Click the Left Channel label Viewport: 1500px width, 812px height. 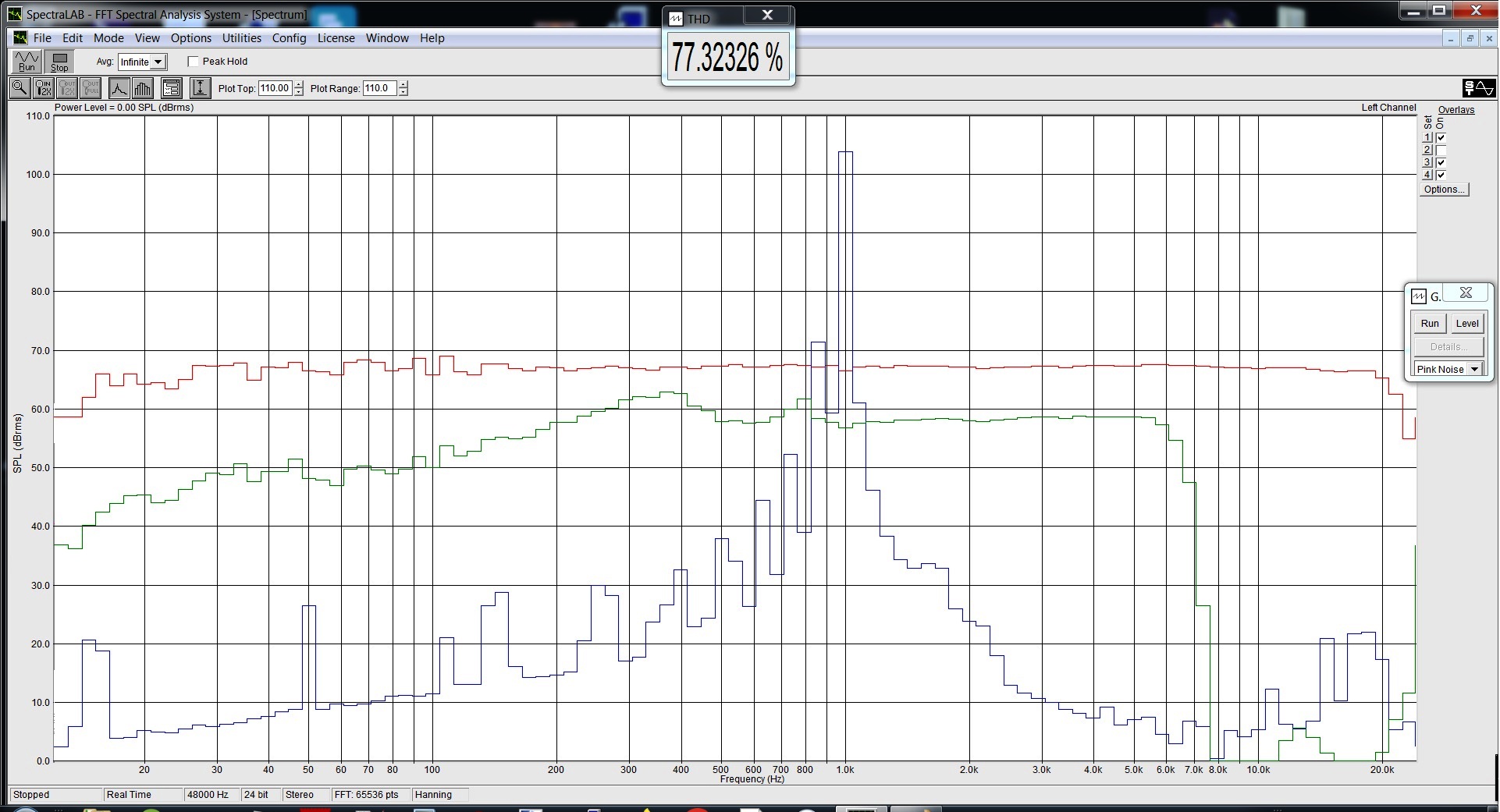pos(1388,108)
